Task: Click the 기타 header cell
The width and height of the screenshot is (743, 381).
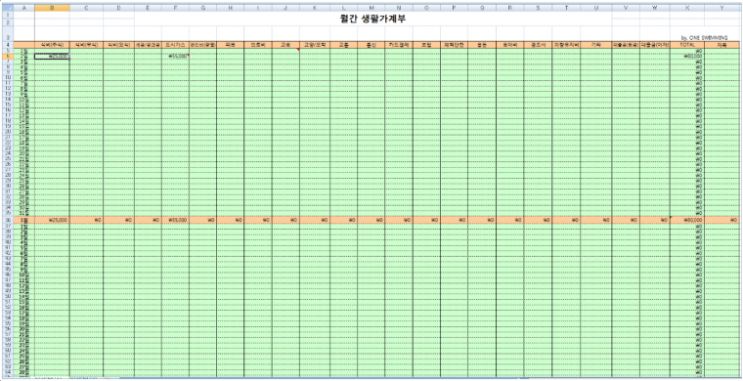Action: pyautogui.click(x=596, y=45)
